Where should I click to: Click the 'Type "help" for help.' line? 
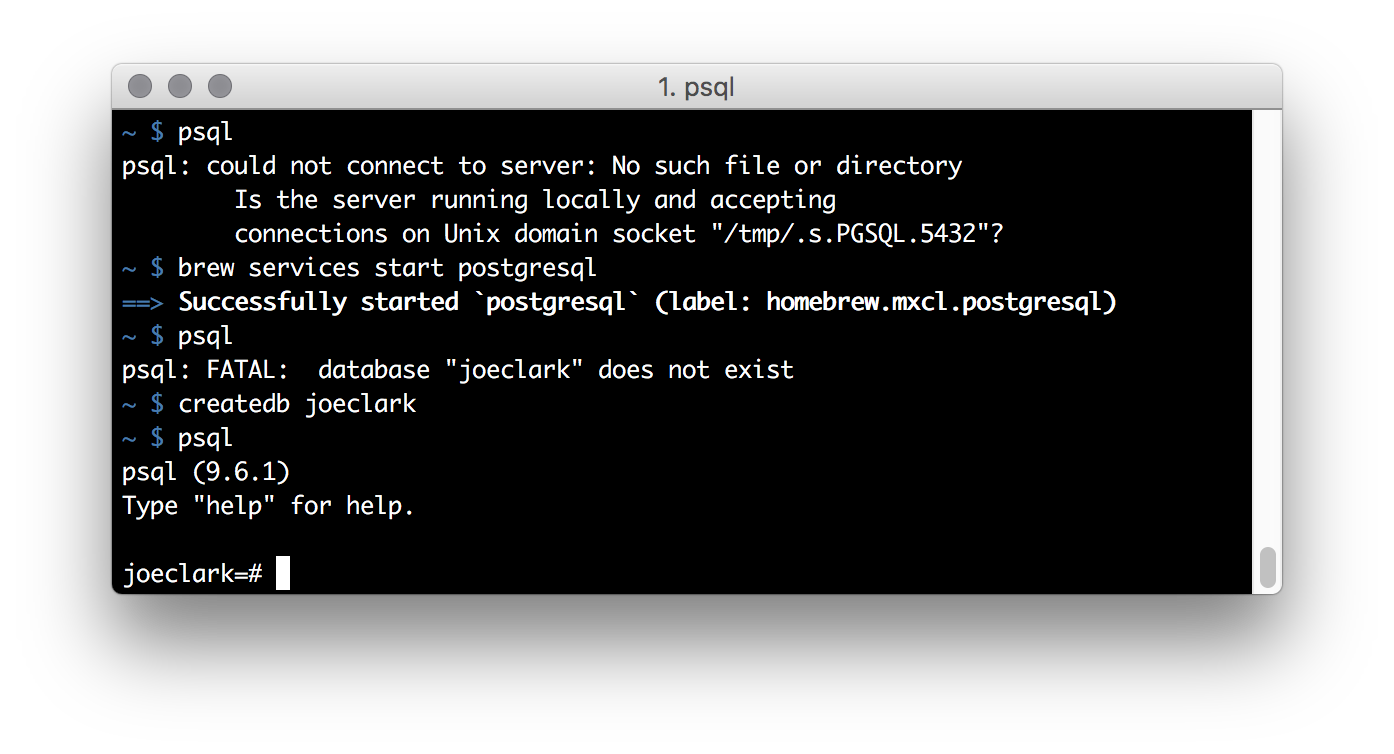coord(266,505)
